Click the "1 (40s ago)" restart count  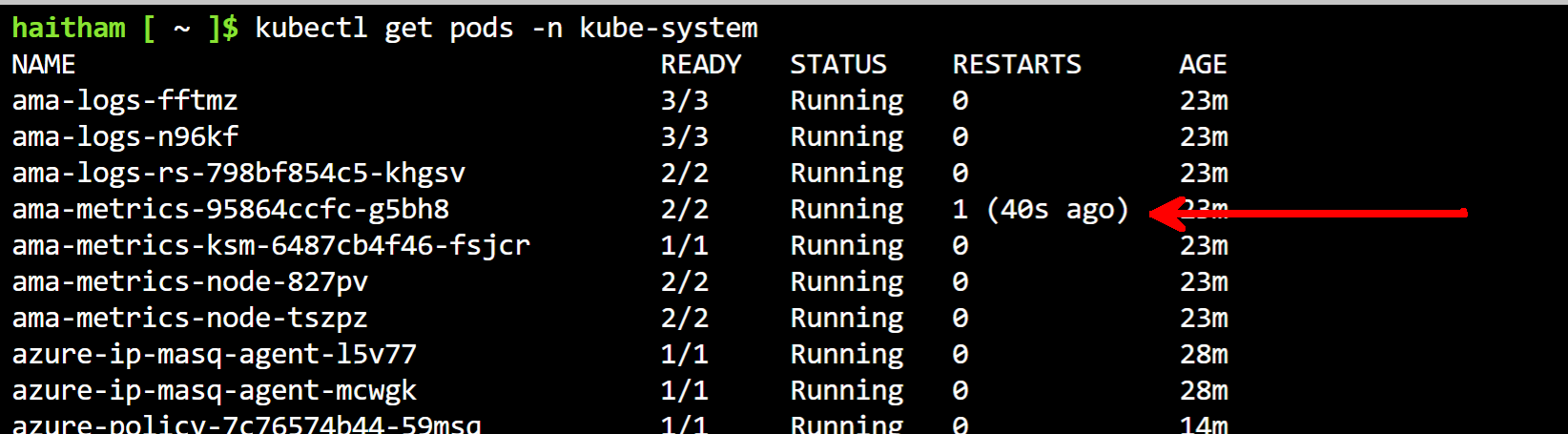1040,210
